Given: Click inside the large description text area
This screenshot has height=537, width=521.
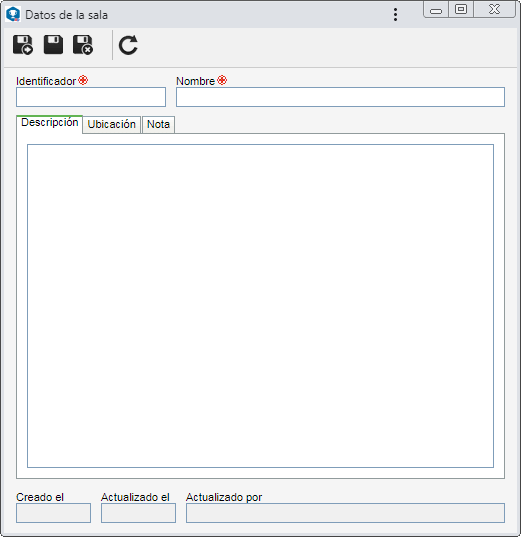Looking at the screenshot, I should [x=260, y=306].
